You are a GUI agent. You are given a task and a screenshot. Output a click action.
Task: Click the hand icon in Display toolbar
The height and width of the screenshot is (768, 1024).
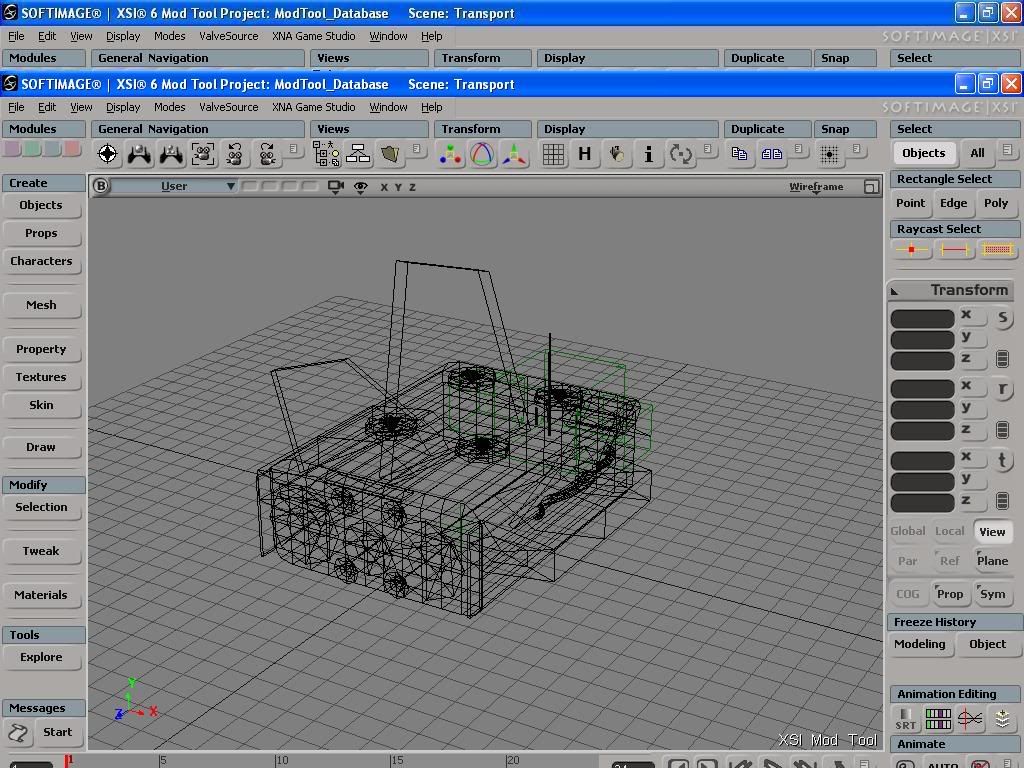point(616,154)
